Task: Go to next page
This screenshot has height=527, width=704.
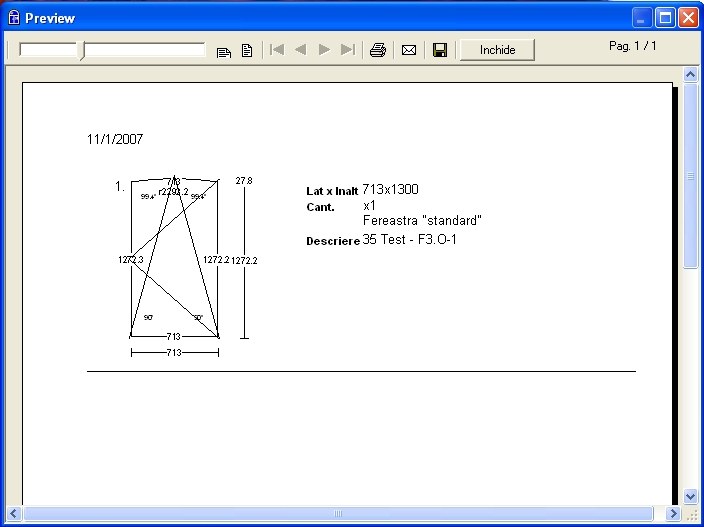Action: pos(324,50)
